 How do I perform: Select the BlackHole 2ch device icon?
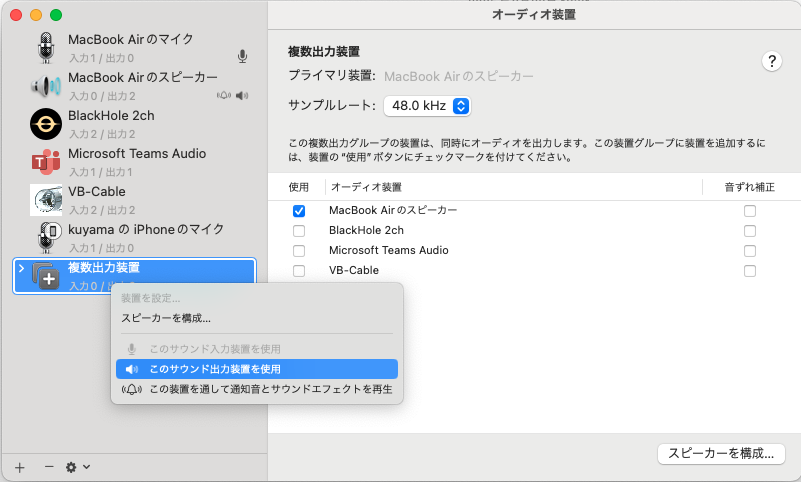click(46, 124)
